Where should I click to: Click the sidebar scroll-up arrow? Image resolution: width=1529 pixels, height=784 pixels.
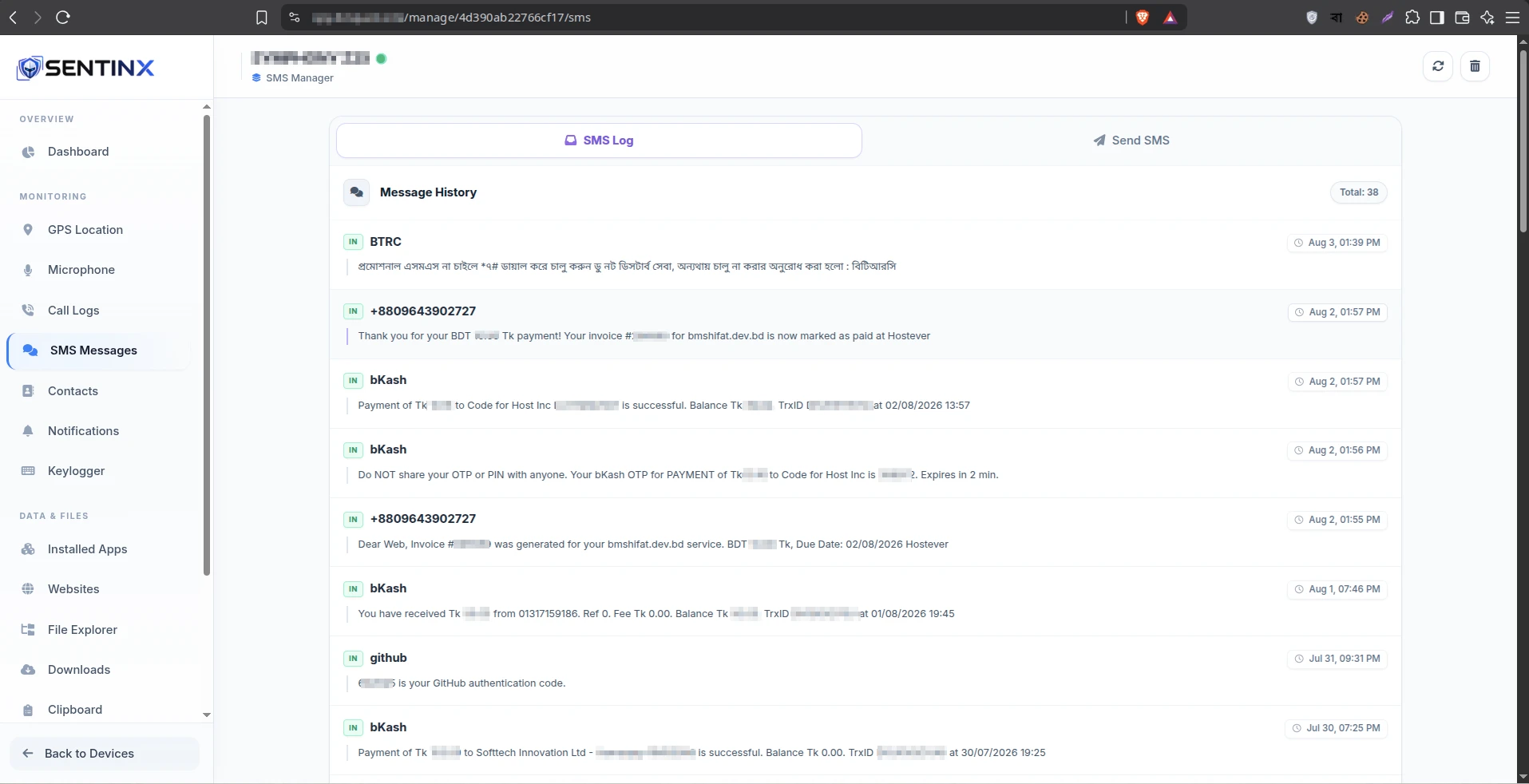207,106
